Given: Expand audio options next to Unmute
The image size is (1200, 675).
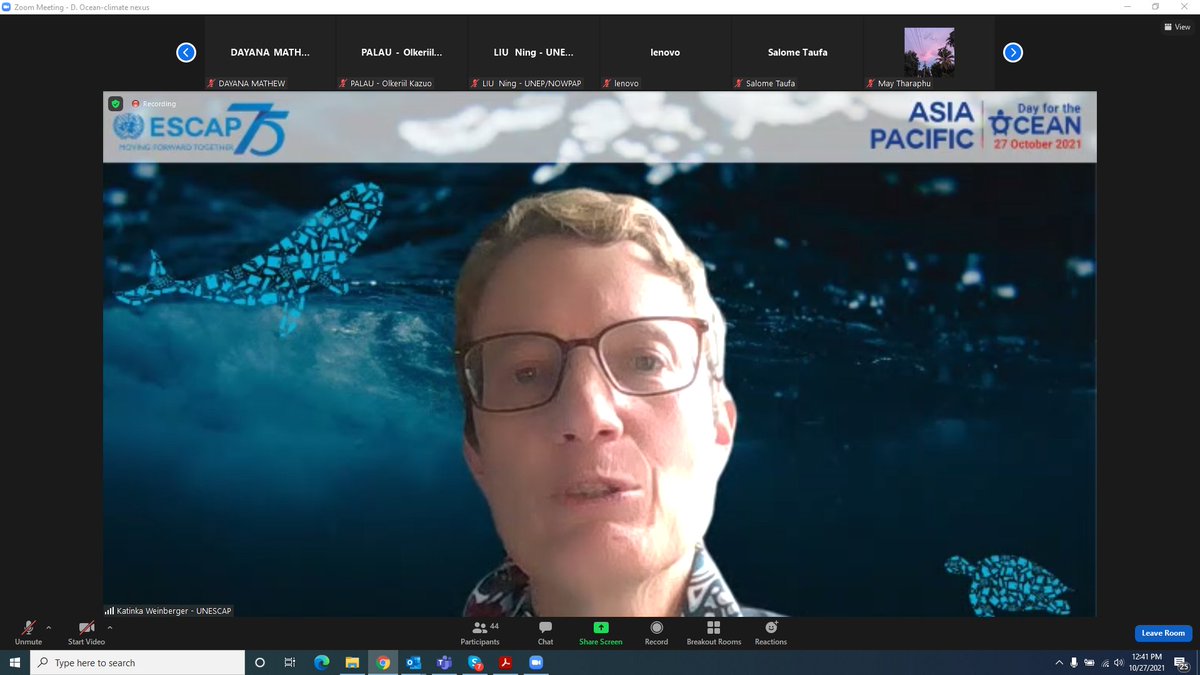Looking at the screenshot, I should click(49, 627).
